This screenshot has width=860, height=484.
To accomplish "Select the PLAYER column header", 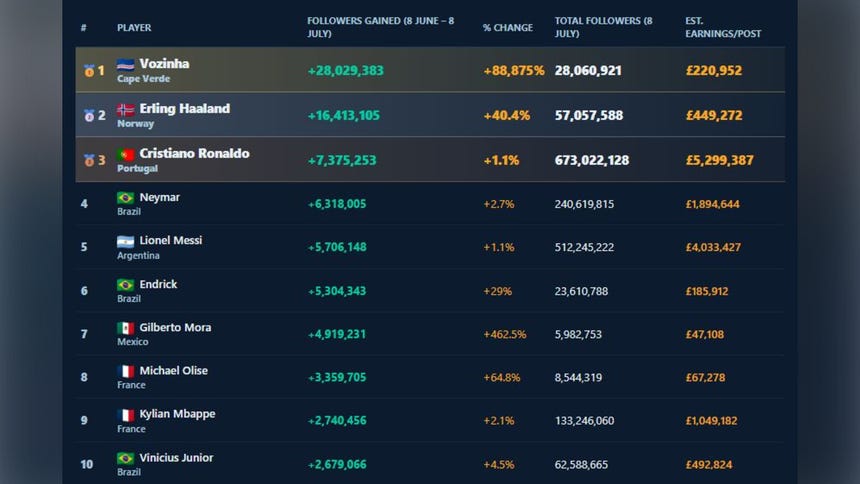I will click(134, 27).
